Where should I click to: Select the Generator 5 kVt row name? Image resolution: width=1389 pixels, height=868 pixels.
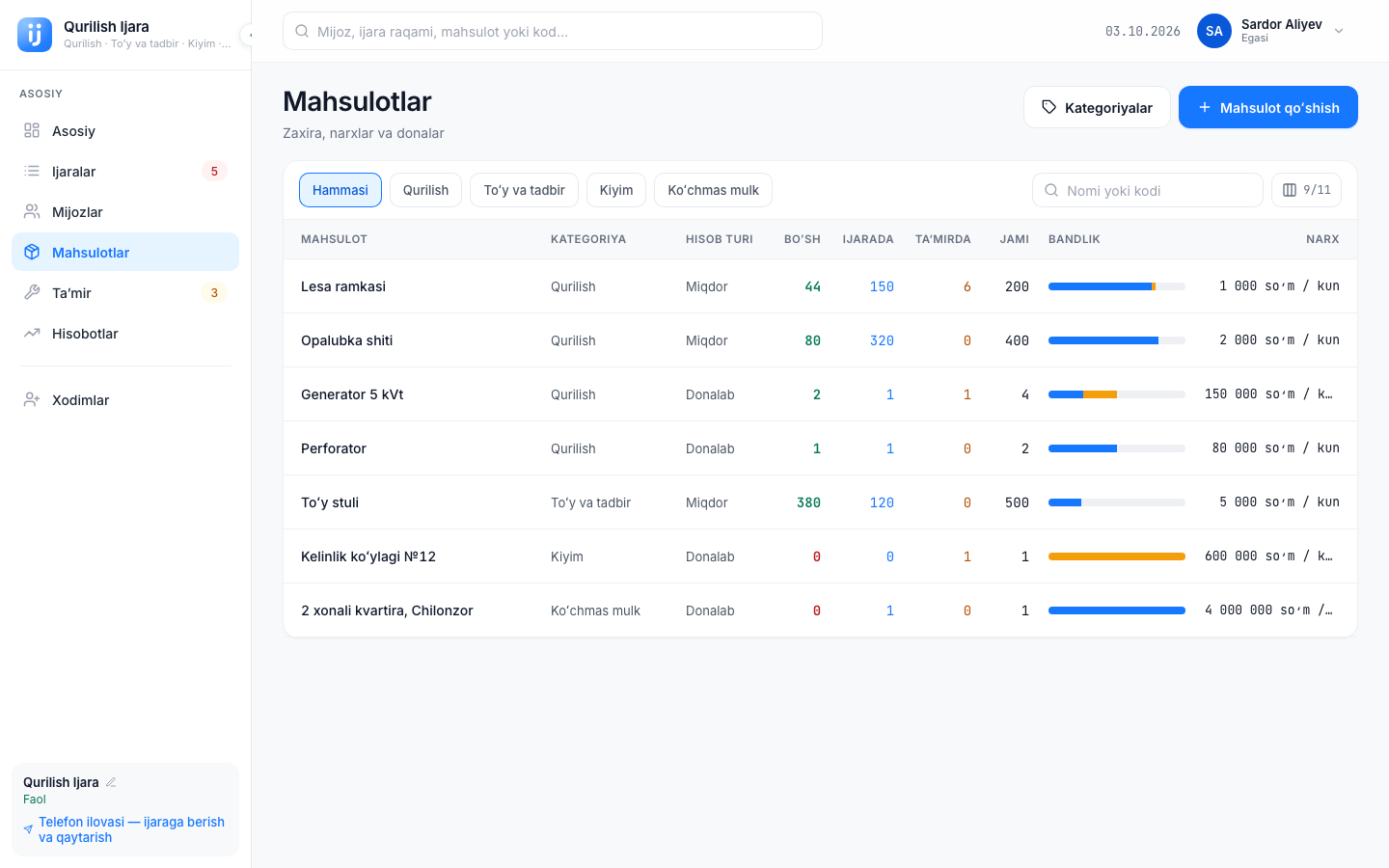point(352,394)
